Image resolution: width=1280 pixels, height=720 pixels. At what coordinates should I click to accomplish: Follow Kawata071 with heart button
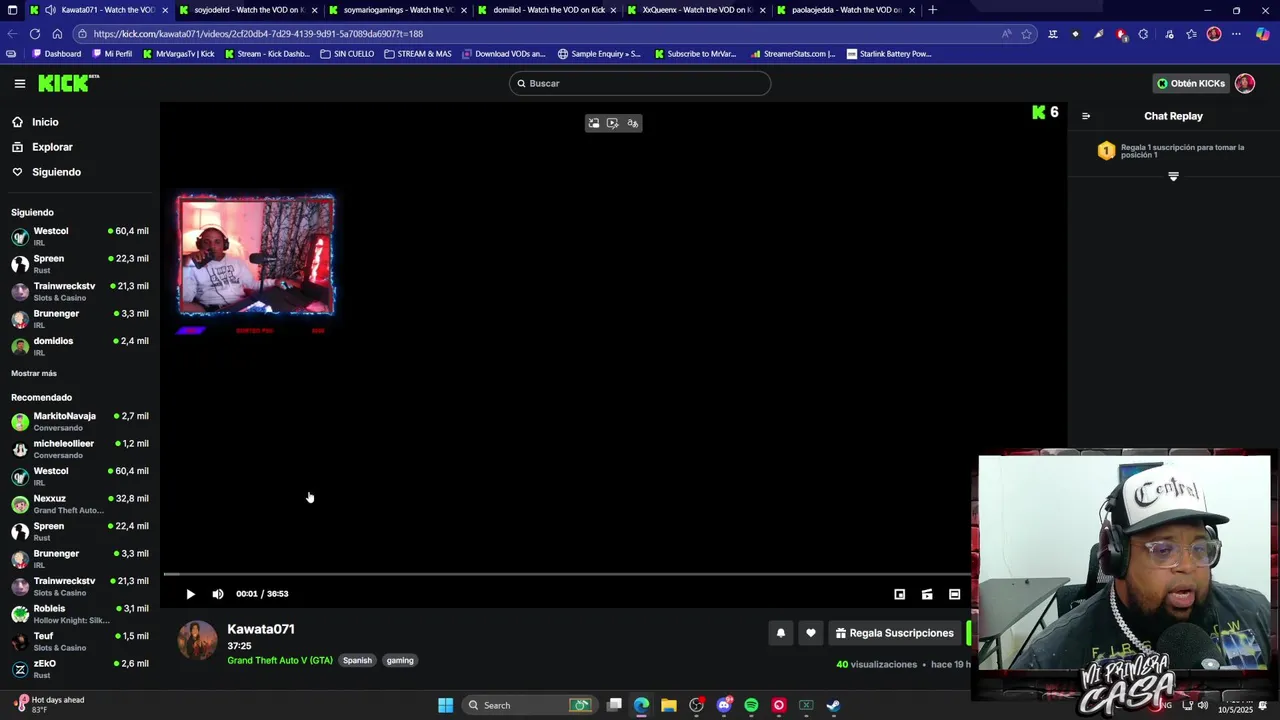point(811,633)
